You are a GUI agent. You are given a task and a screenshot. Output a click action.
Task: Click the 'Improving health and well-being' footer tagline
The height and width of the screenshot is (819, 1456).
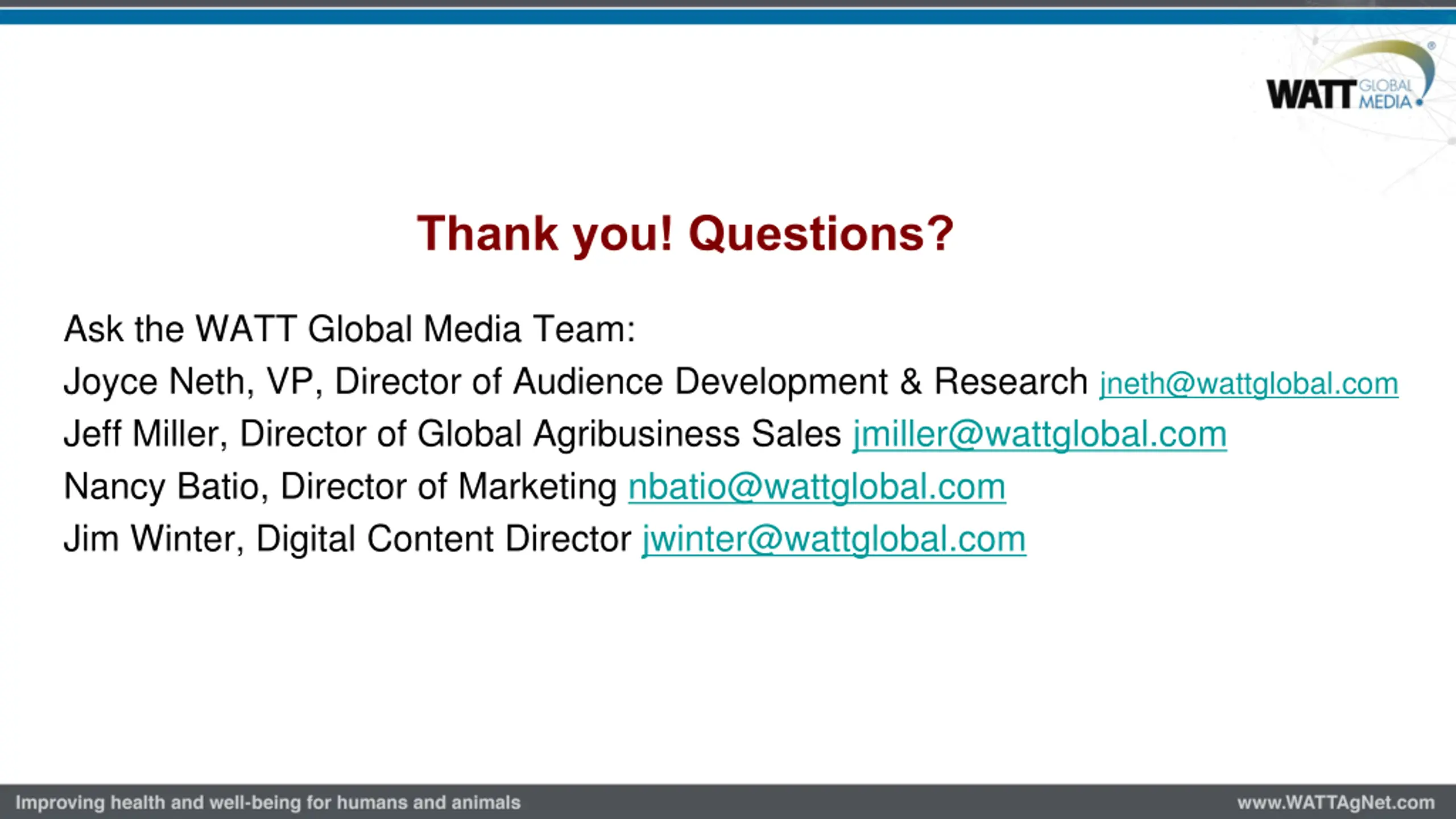[268, 803]
